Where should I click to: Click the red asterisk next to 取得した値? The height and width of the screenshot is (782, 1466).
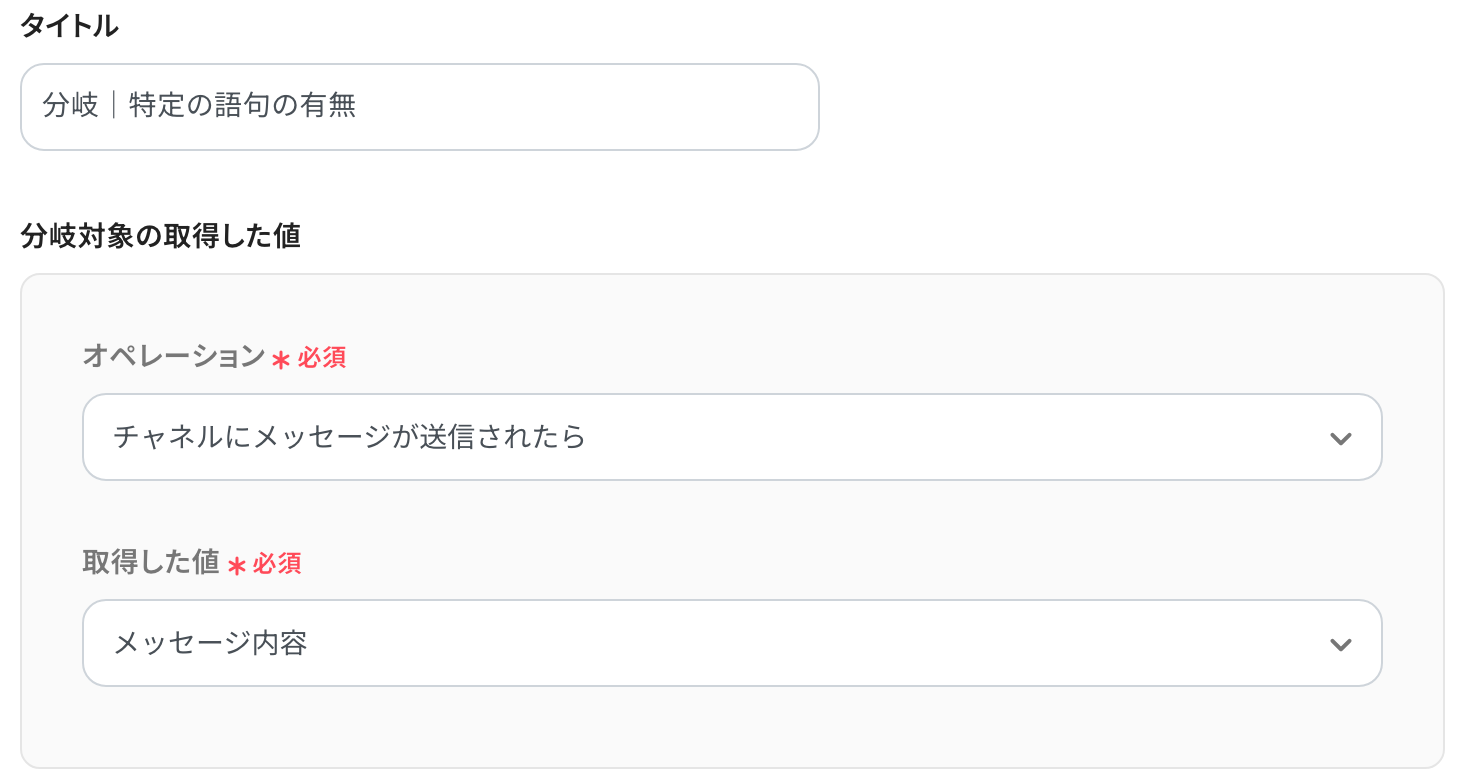pos(236,566)
